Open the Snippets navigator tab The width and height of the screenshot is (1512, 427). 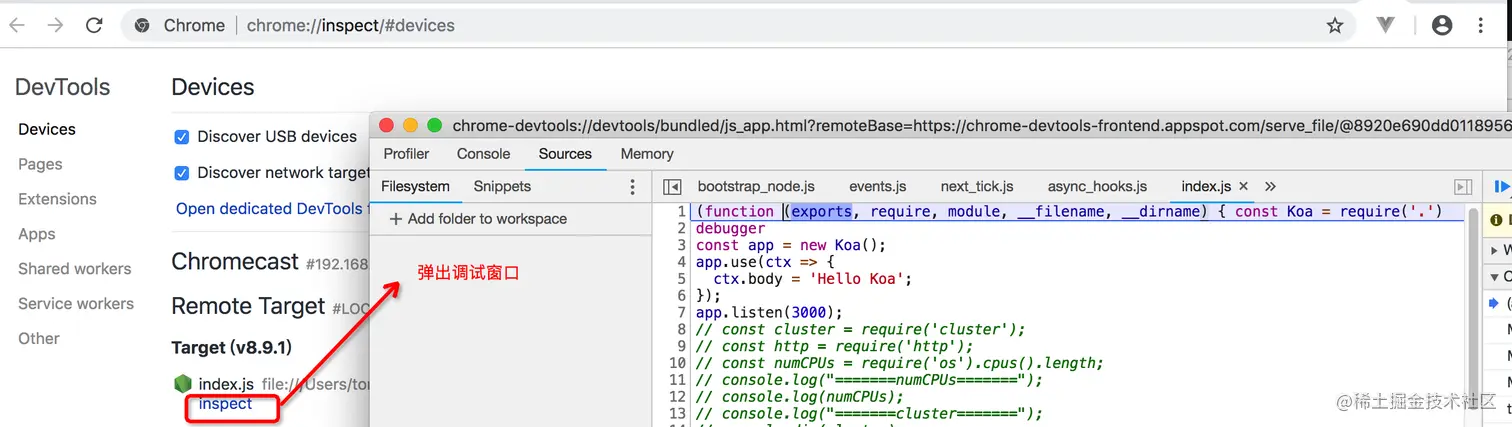coord(502,186)
